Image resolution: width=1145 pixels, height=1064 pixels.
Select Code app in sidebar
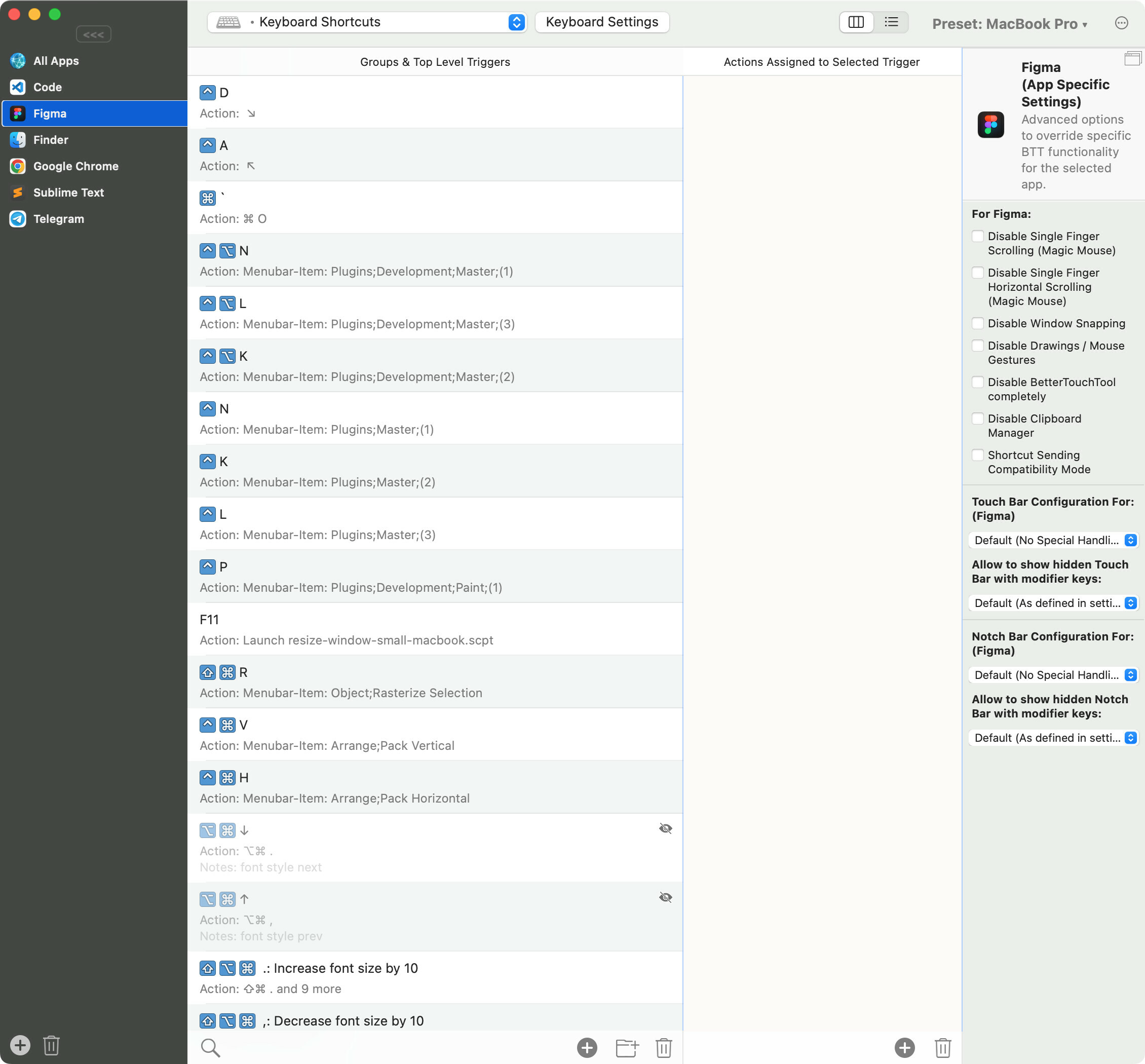point(94,87)
